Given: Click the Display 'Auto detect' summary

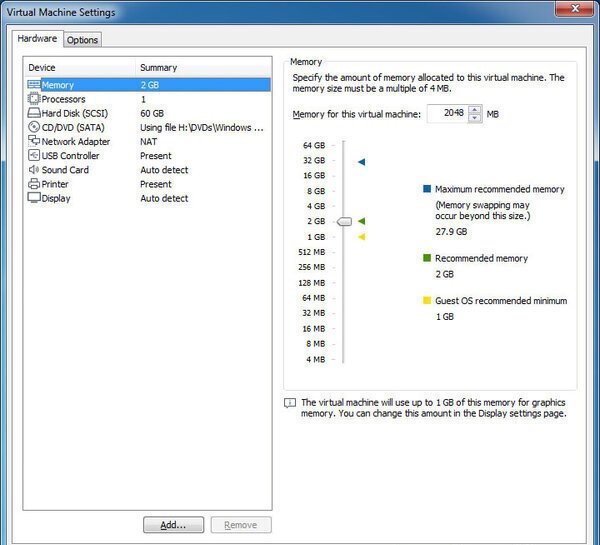Looking at the screenshot, I should tap(164, 198).
